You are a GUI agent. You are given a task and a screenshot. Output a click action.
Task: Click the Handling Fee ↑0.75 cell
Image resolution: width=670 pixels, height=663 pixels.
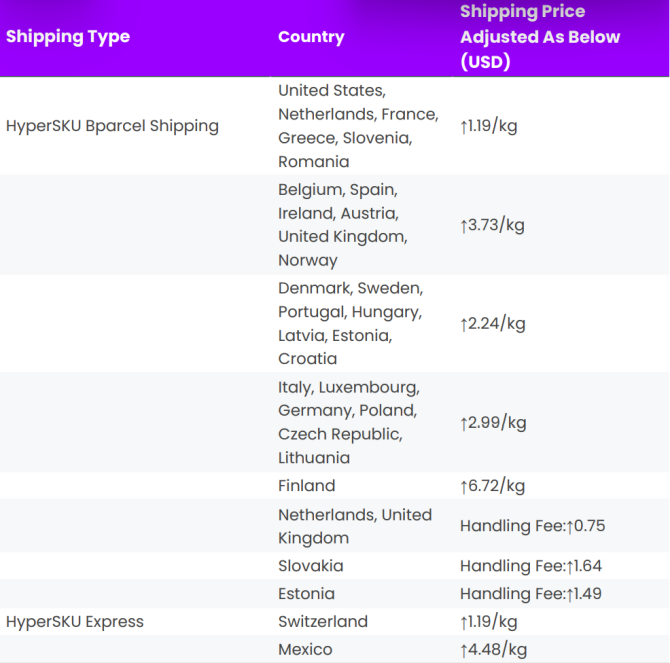click(532, 526)
